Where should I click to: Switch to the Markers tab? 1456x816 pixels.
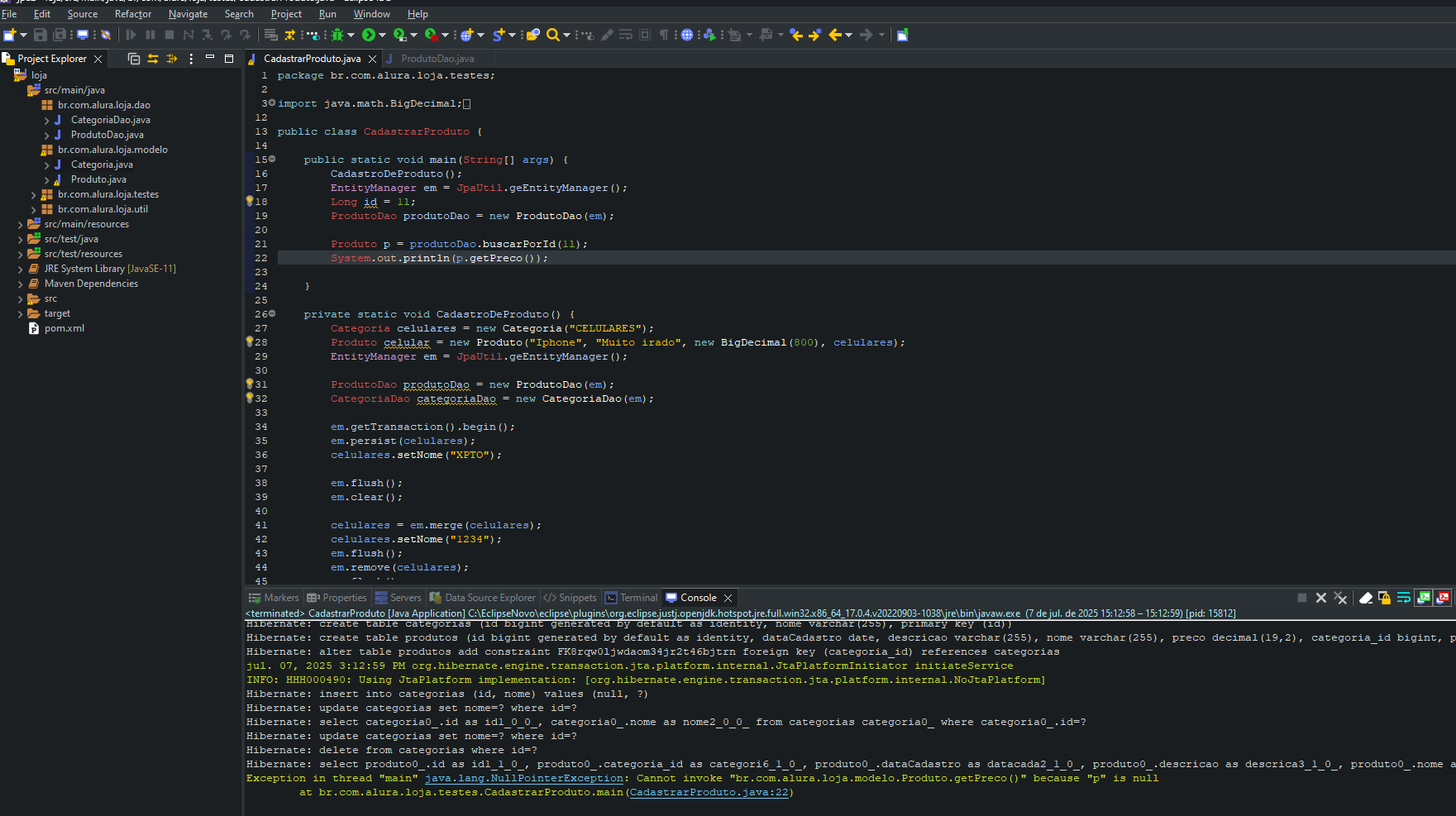point(274,598)
